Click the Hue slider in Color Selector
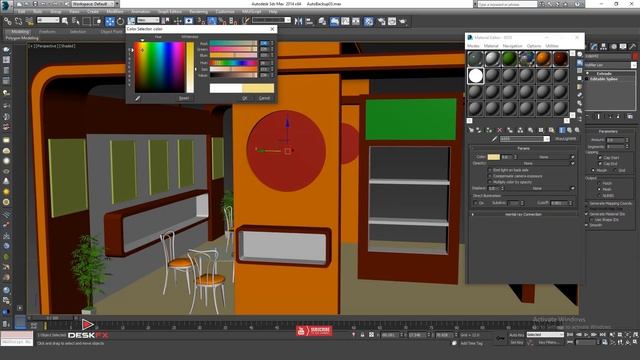The height and width of the screenshot is (360, 640). 233,63
